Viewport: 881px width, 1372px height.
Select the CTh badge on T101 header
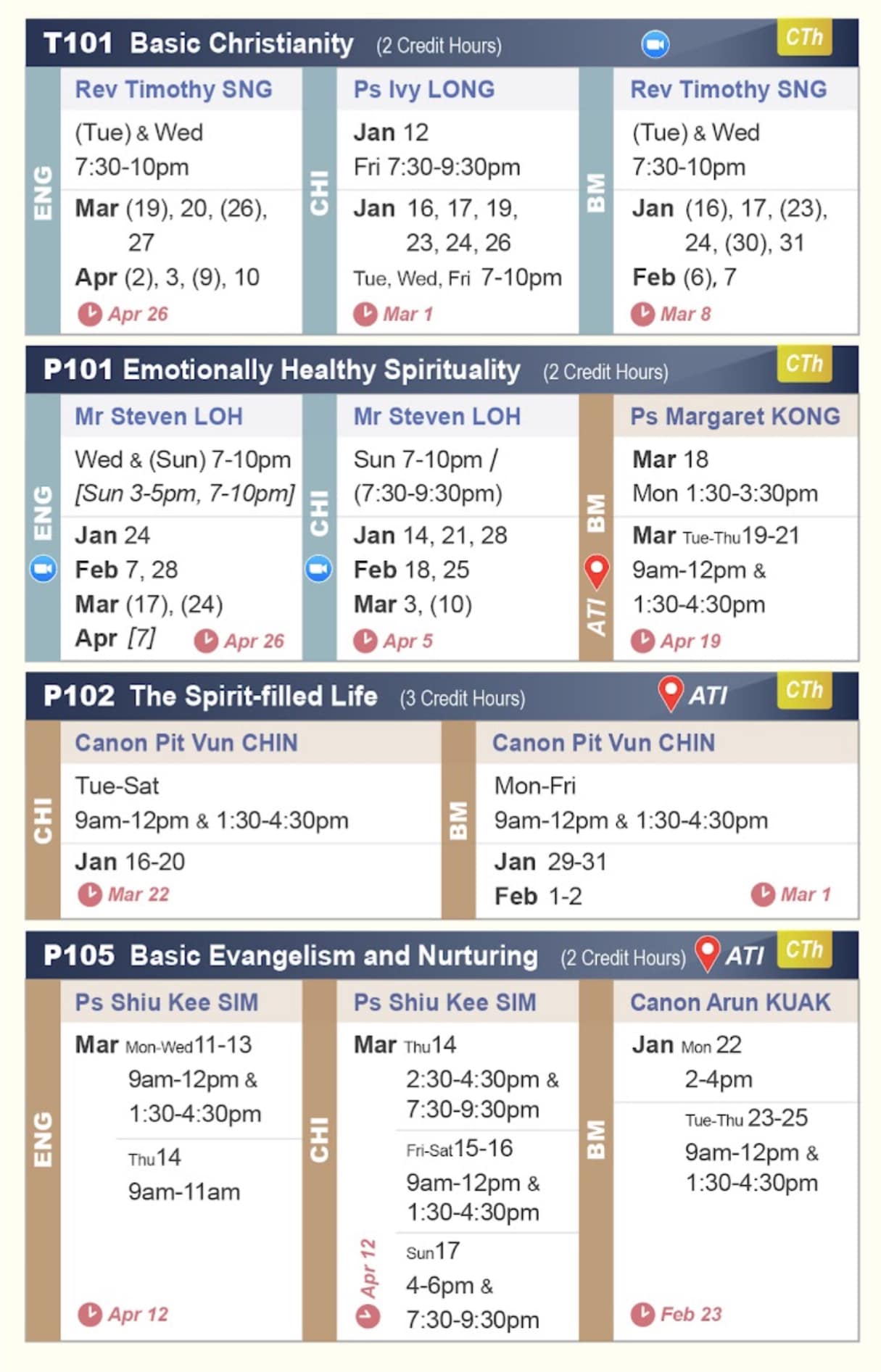tap(804, 37)
